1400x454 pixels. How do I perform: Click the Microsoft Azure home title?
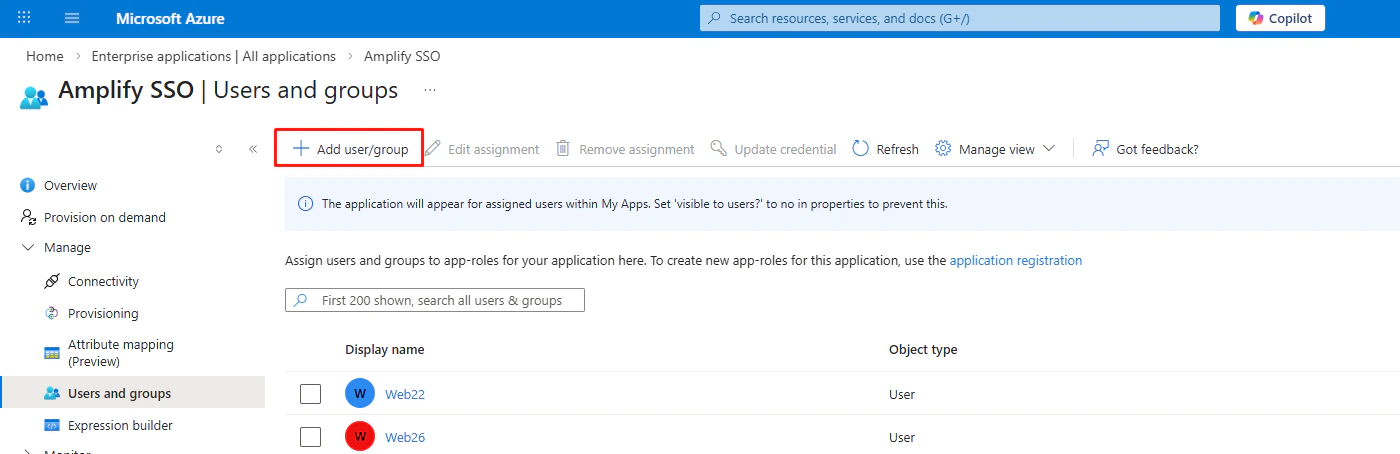pyautogui.click(x=170, y=19)
